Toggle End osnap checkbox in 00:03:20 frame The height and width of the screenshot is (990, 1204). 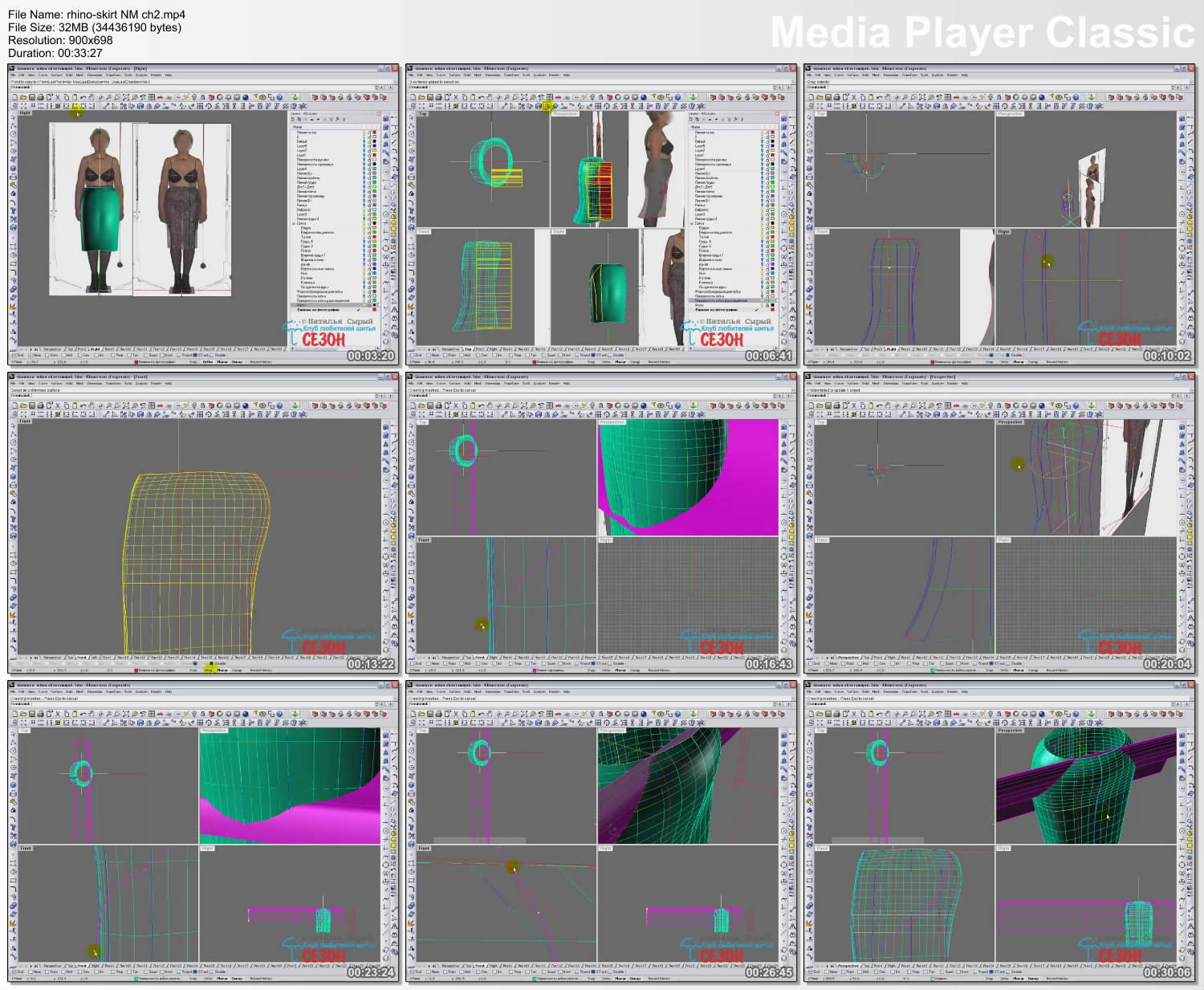pos(13,356)
